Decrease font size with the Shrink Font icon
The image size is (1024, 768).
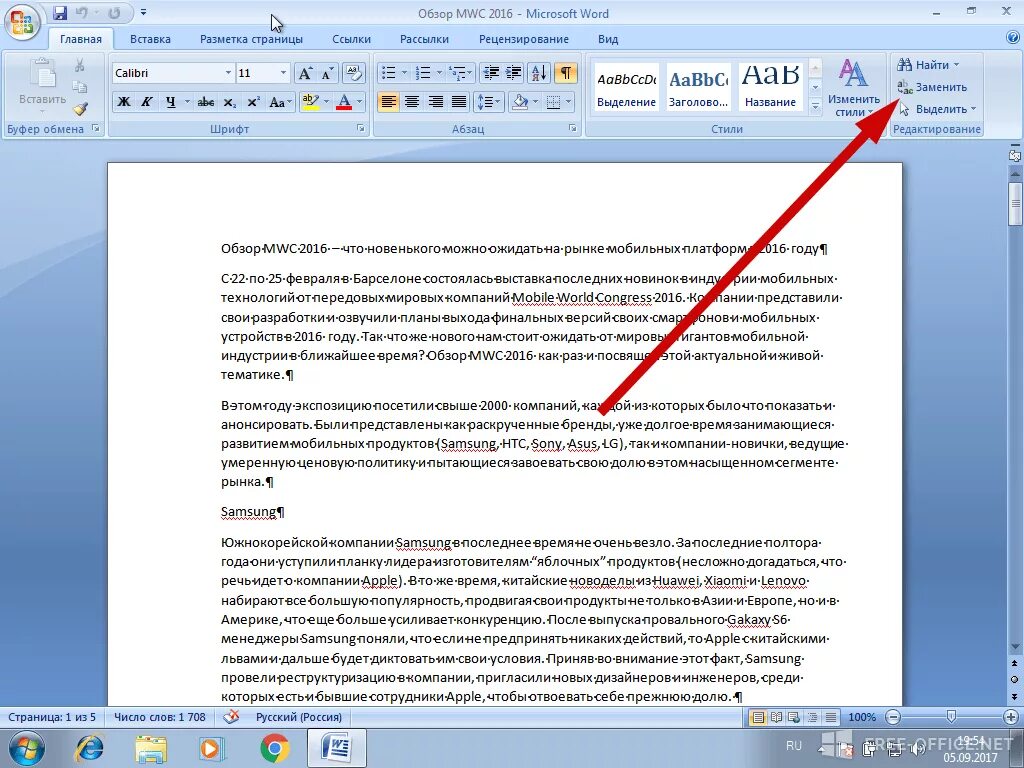(x=327, y=72)
